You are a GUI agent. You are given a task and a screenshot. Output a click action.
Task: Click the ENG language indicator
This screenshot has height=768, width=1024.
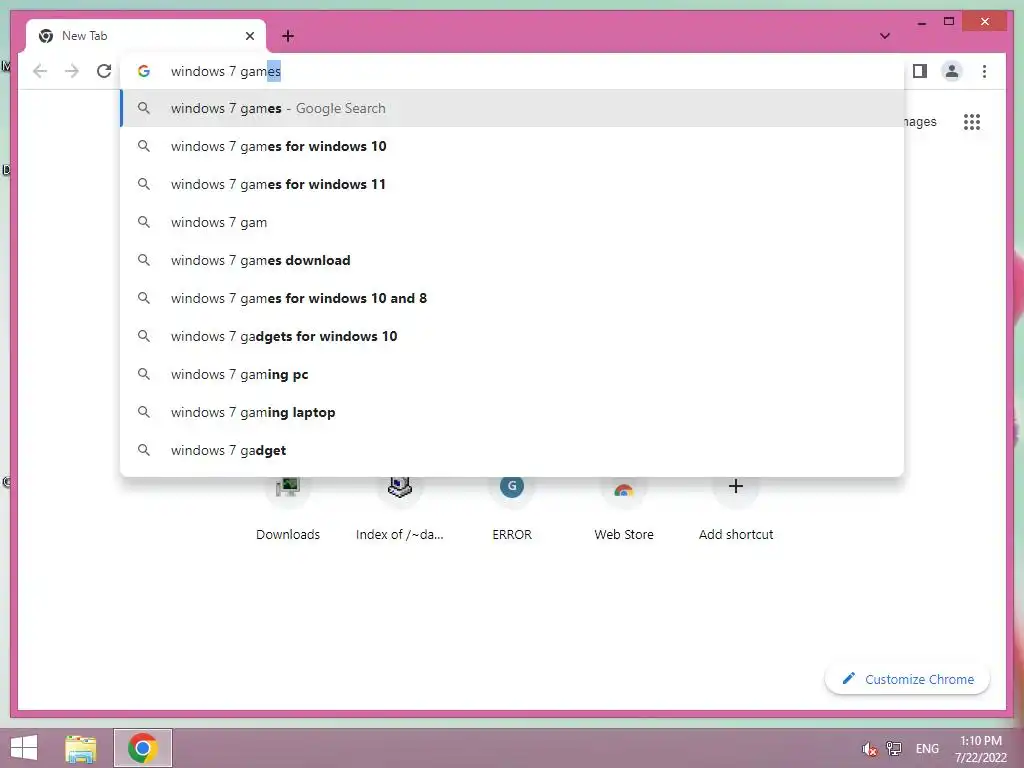(x=927, y=749)
